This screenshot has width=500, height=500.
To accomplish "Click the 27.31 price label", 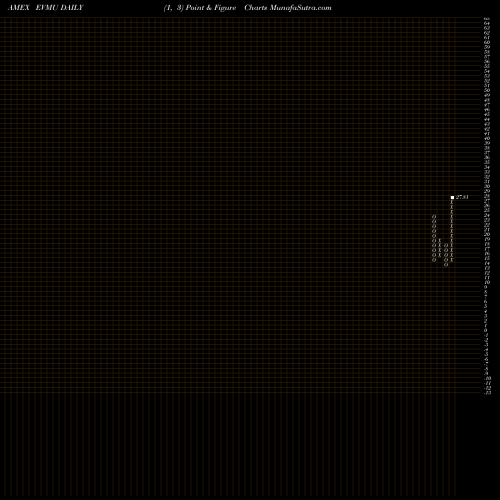I will pyautogui.click(x=462, y=197).
